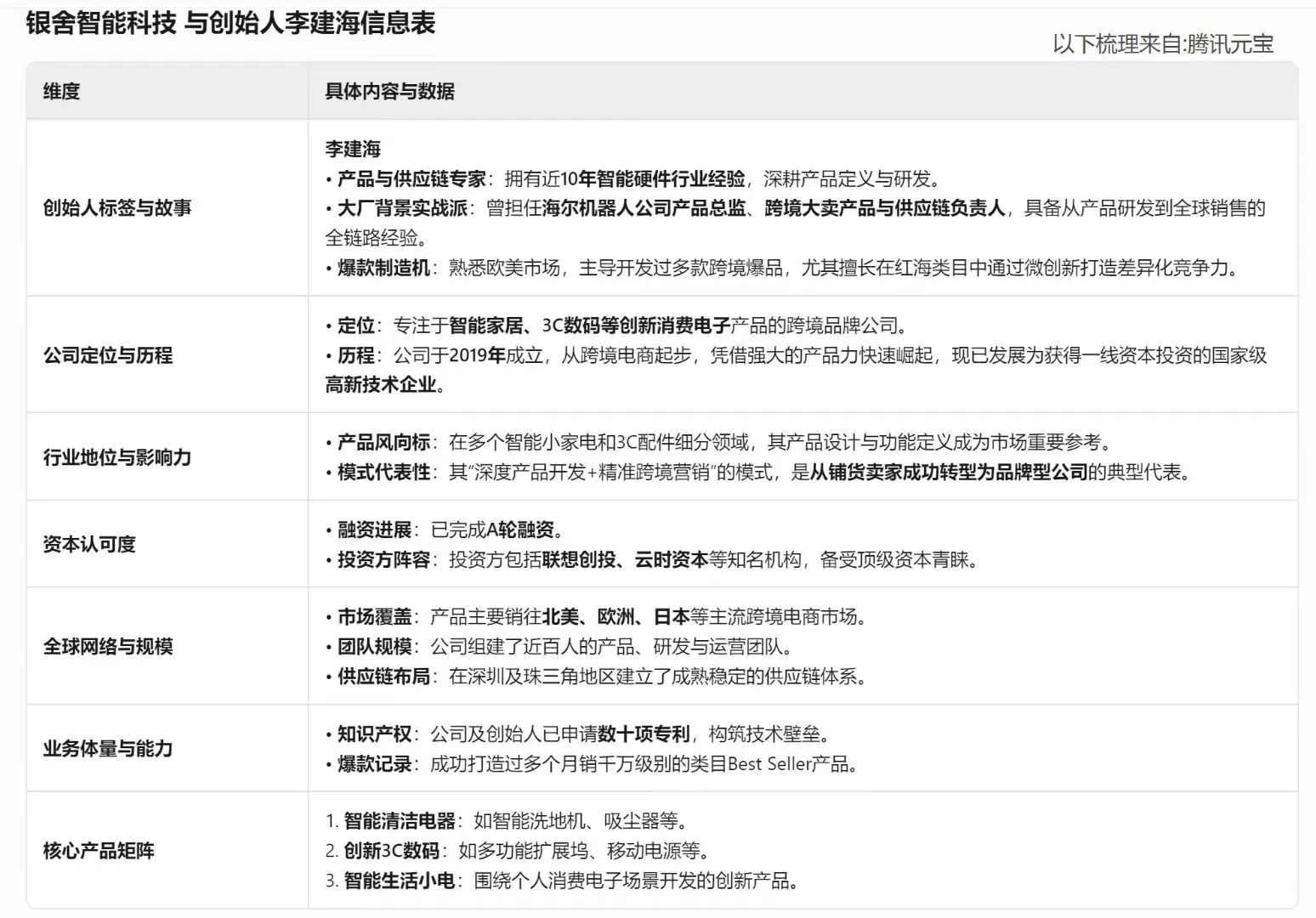Image resolution: width=1316 pixels, height=918 pixels.
Task: Pick the bold investors 联想创投、云时资本
Action: pyautogui.click(x=625, y=559)
